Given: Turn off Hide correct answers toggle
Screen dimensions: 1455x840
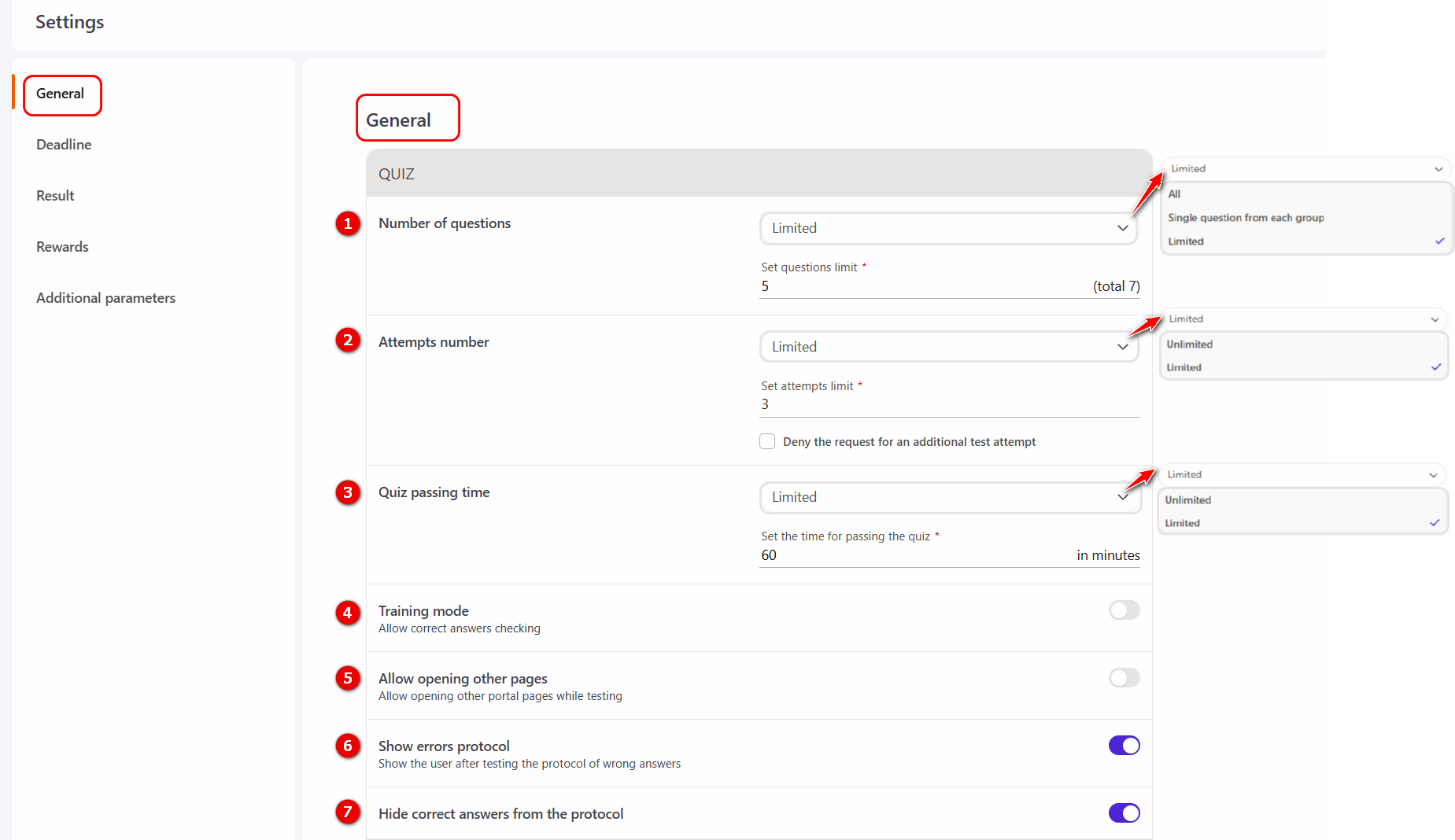Looking at the screenshot, I should tap(1124, 813).
